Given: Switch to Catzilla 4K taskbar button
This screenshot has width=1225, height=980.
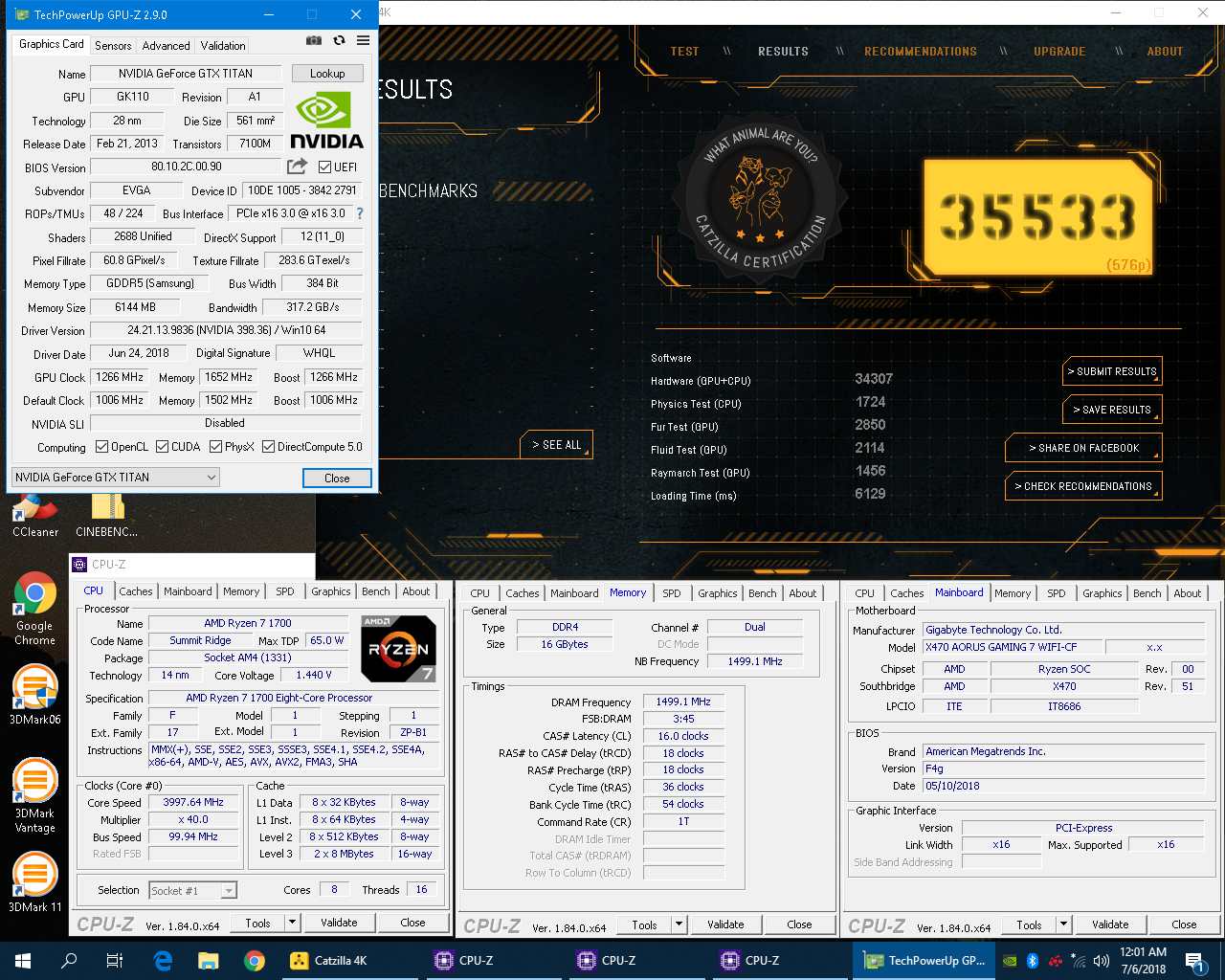Looking at the screenshot, I should (x=349, y=961).
